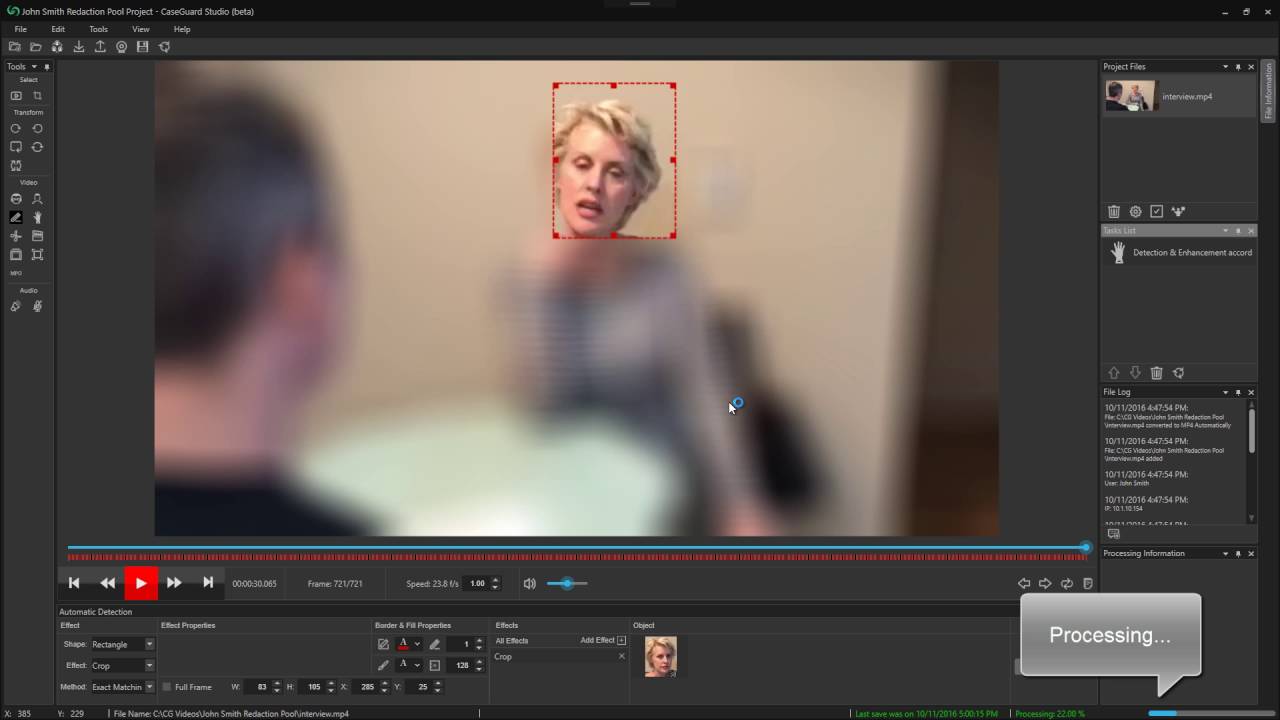The width and height of the screenshot is (1280, 720).
Task: Select the interview.mp4 thumbnail in Project Files
Action: click(1130, 96)
